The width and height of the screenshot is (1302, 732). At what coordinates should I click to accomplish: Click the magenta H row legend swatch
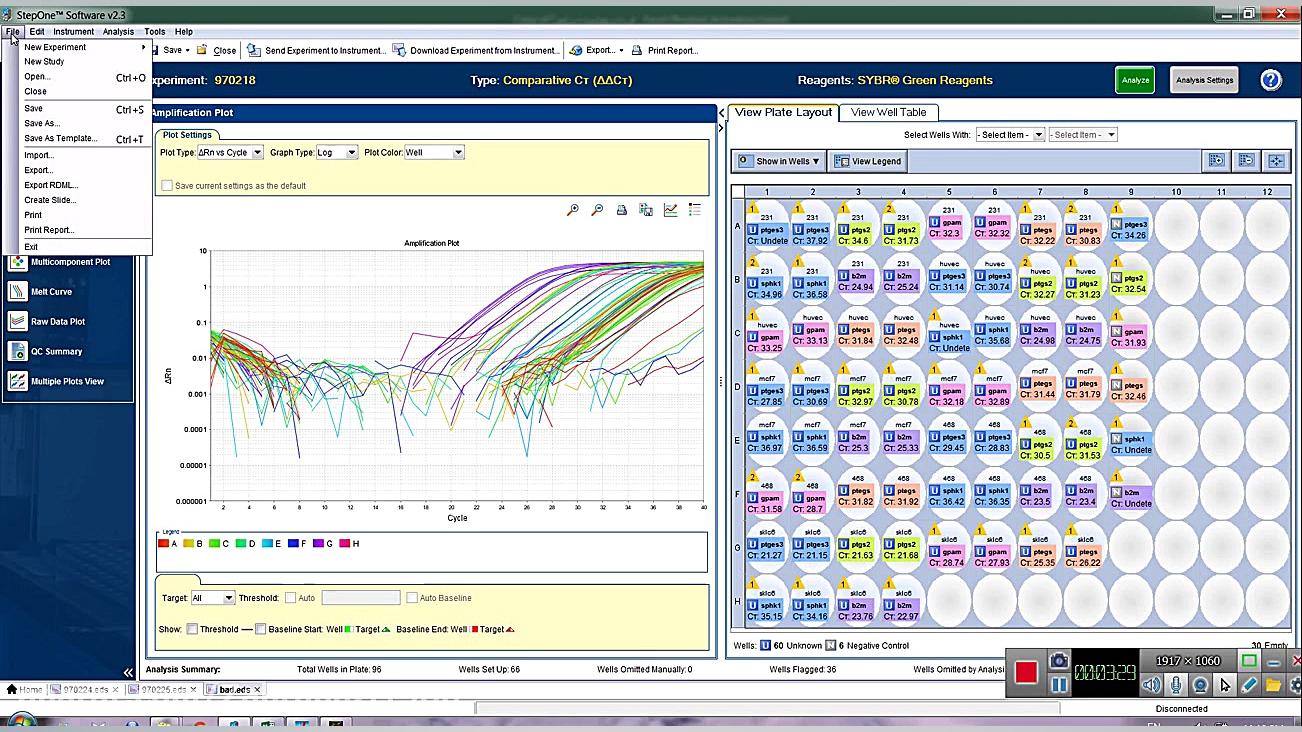[345, 544]
